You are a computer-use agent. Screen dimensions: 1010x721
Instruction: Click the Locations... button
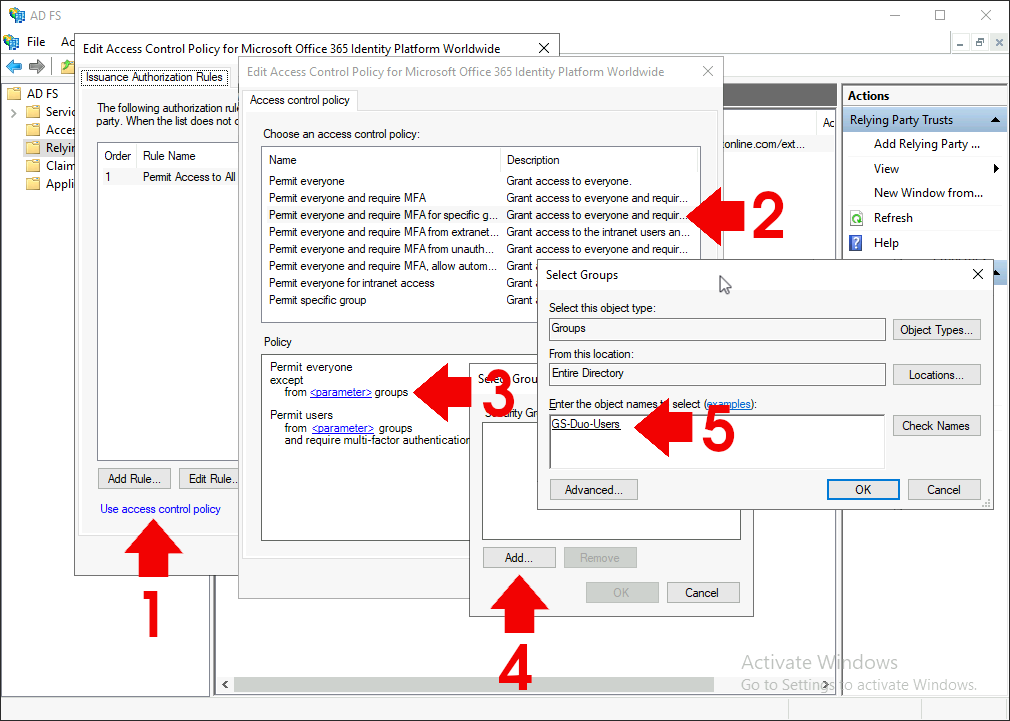pos(937,375)
